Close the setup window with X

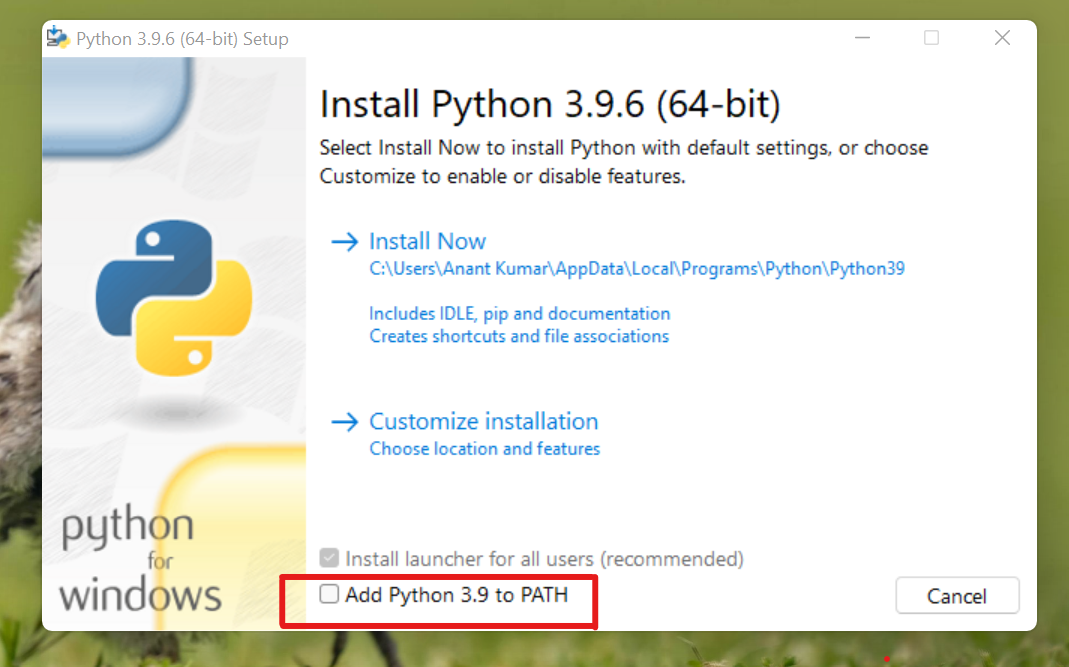click(x=1002, y=37)
